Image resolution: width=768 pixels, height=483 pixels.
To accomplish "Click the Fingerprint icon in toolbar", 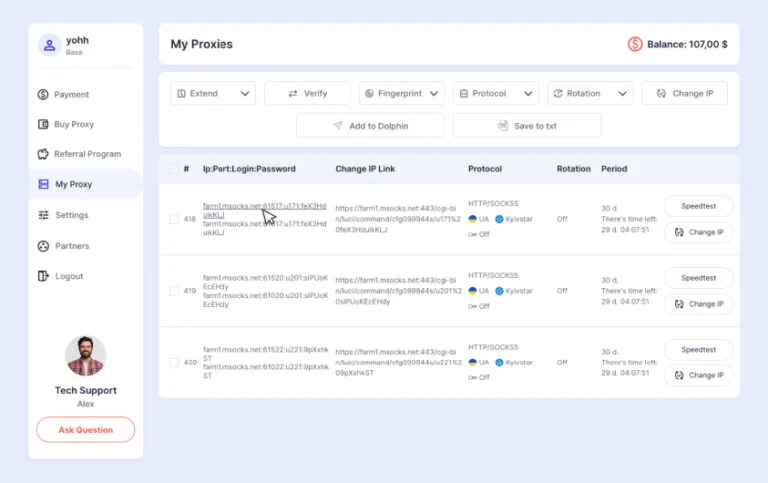I will 369,93.
